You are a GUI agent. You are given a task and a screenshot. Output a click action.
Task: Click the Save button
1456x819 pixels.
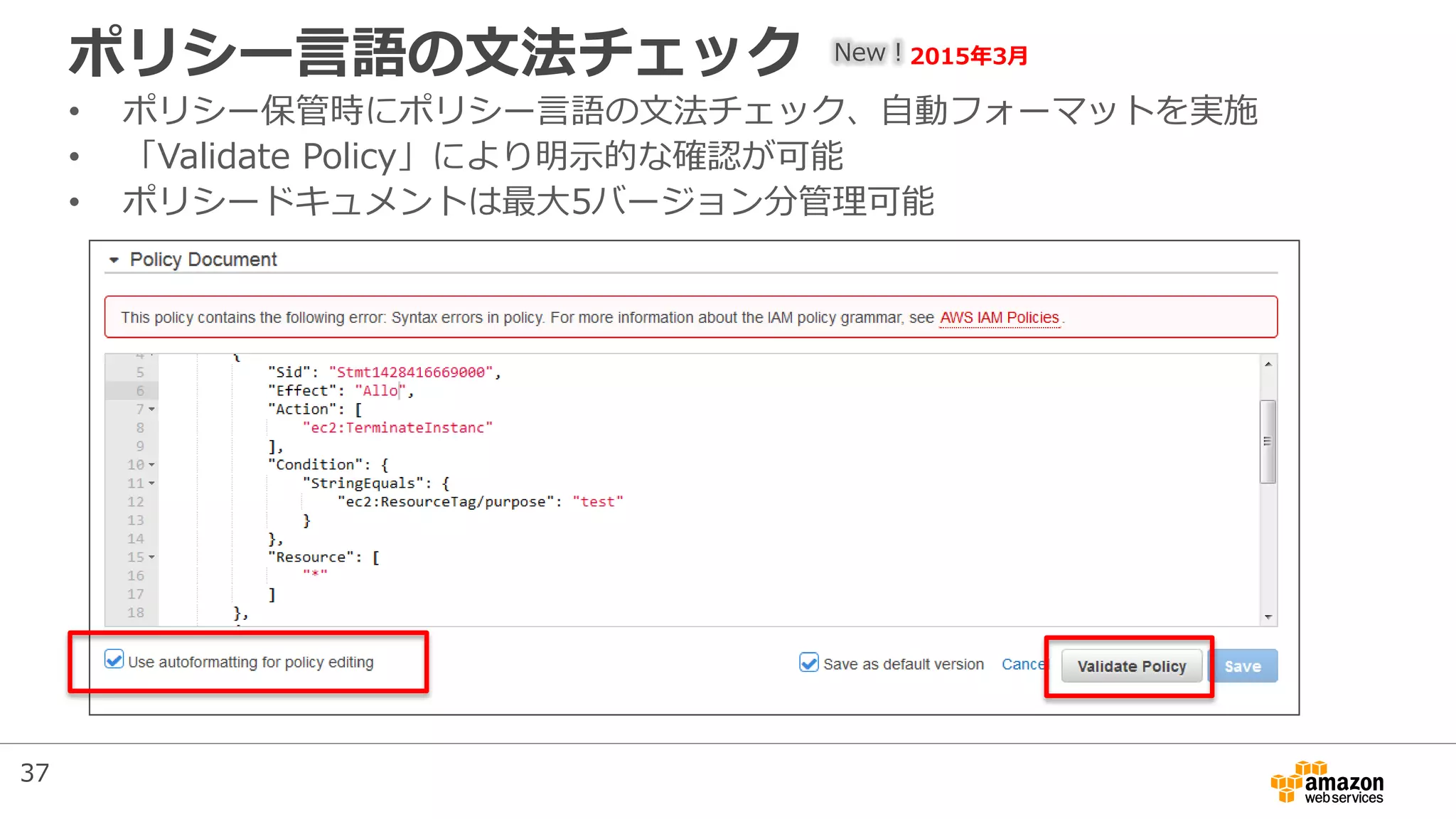[1243, 666]
